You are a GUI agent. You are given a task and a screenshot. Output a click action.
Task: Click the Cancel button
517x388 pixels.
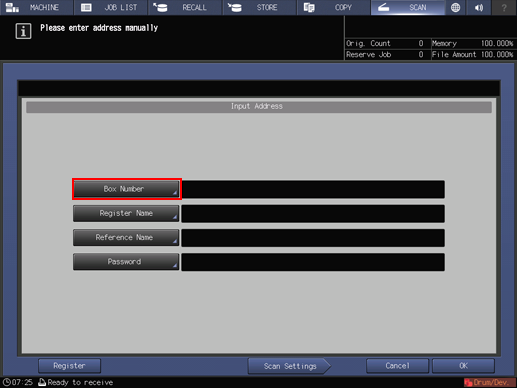397,366
